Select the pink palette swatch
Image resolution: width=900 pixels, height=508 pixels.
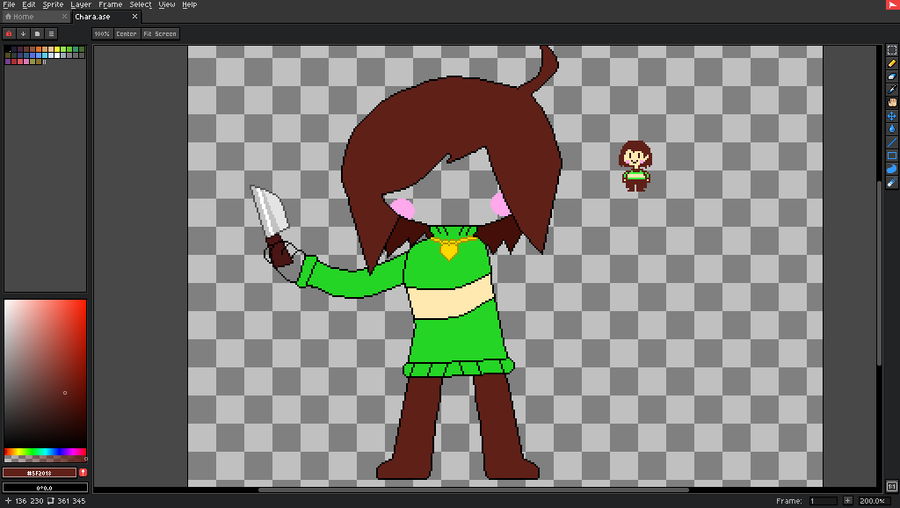(26, 61)
